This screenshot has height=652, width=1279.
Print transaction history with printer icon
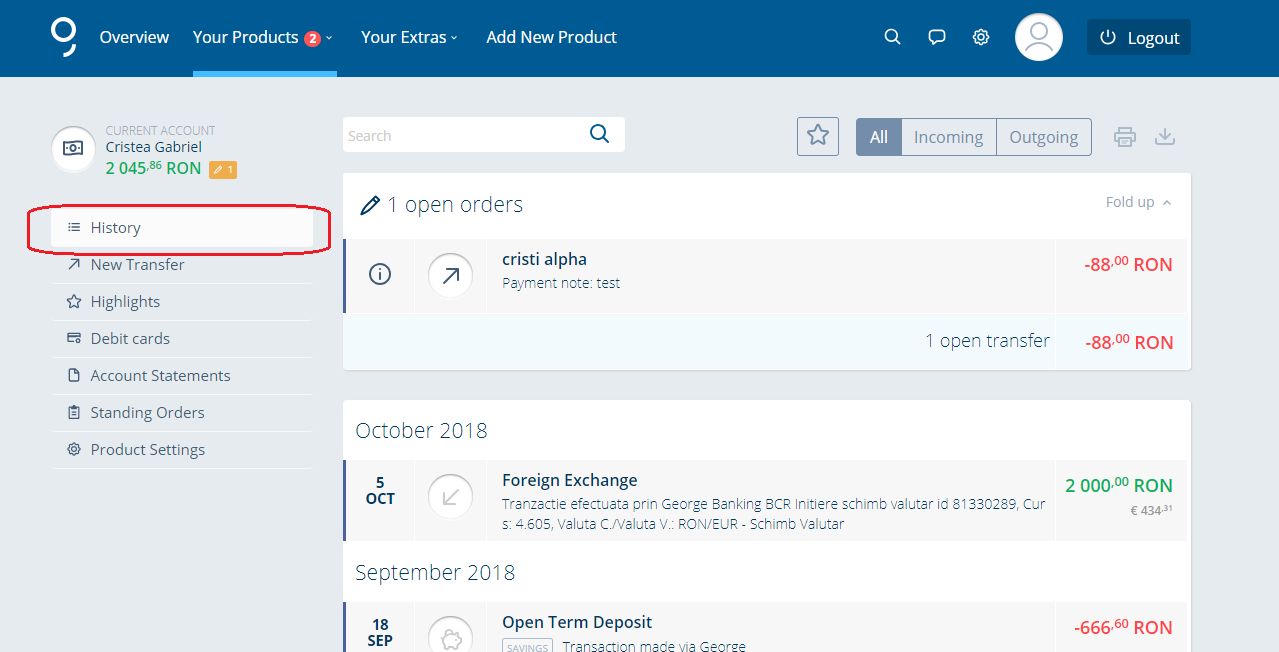point(1125,137)
